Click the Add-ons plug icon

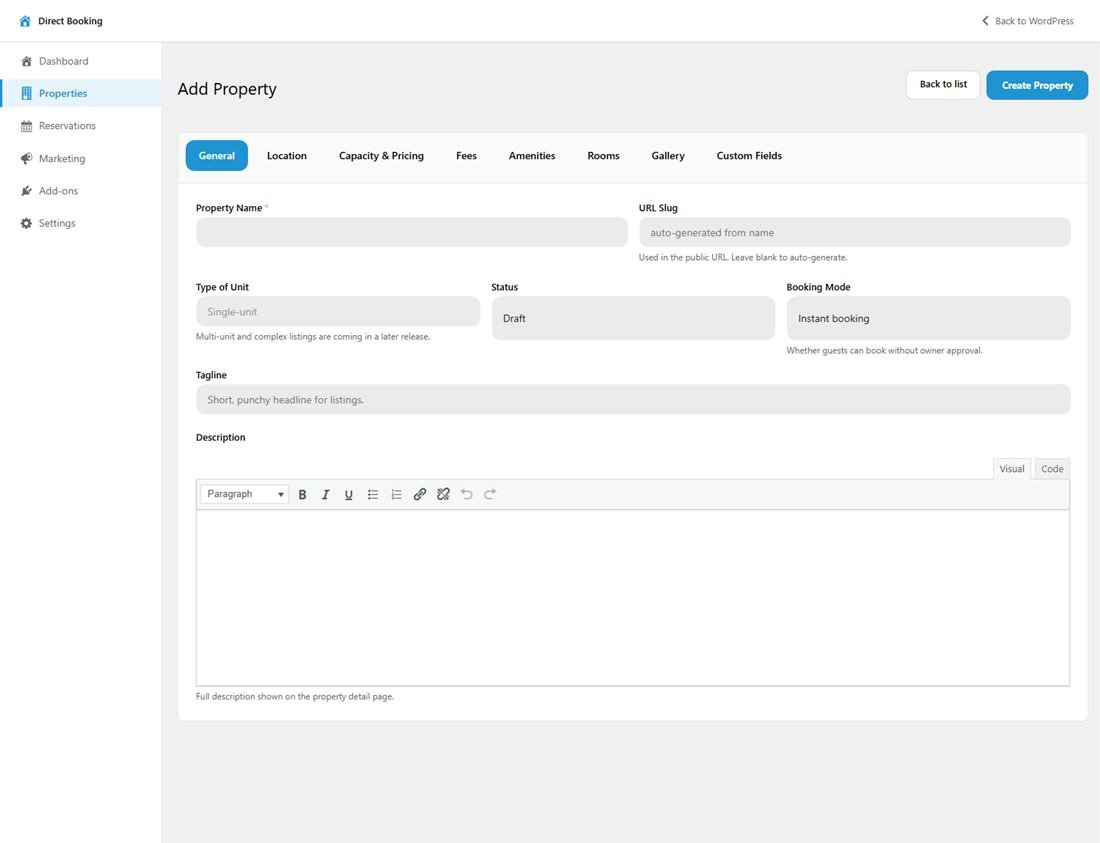tap(27, 191)
